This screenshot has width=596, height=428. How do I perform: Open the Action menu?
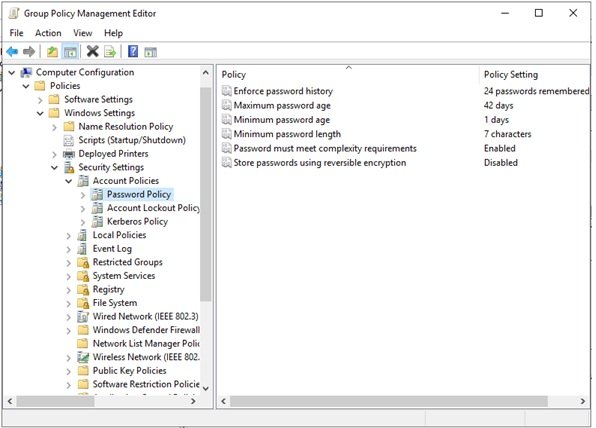click(x=48, y=33)
